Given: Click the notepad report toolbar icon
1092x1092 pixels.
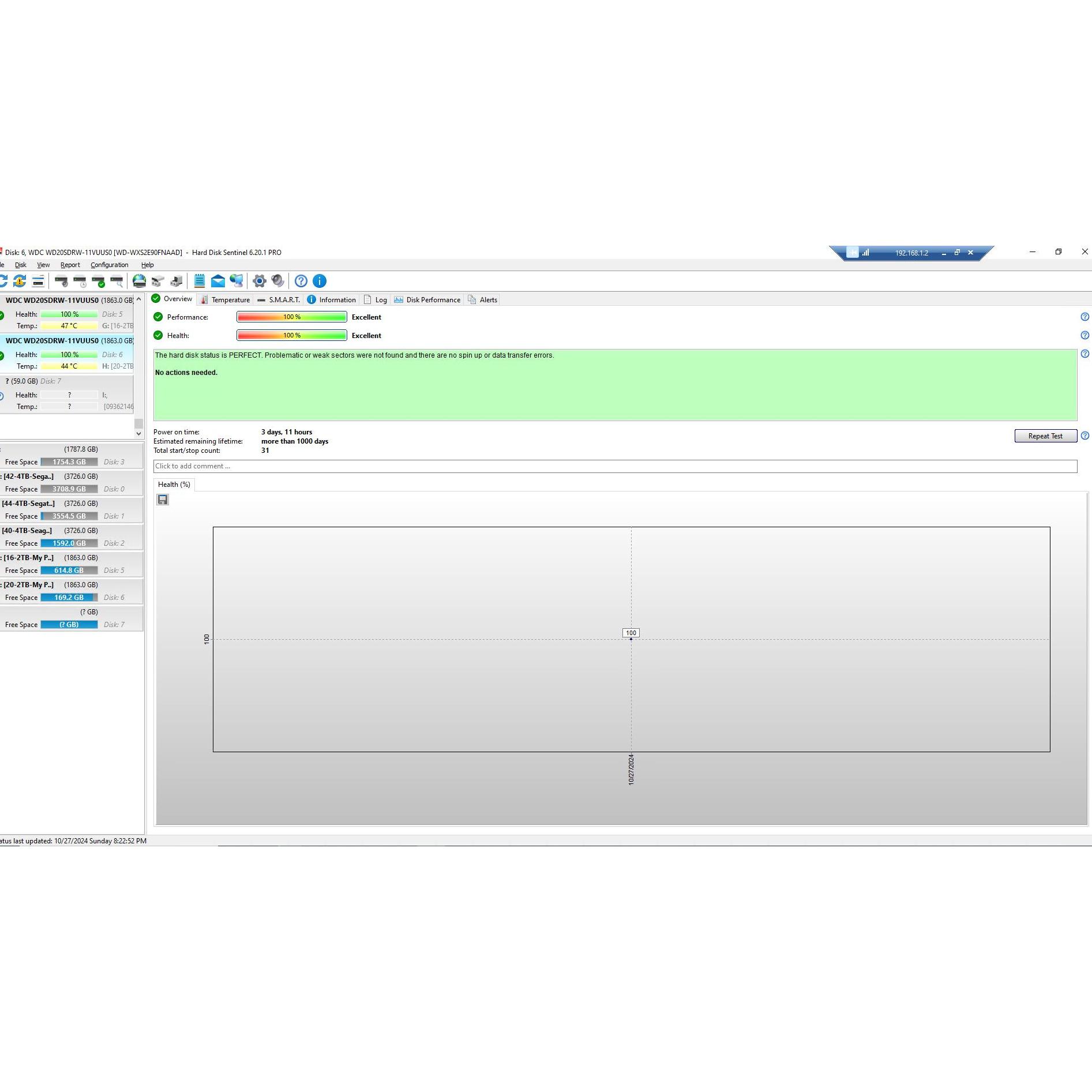Looking at the screenshot, I should coord(199,281).
